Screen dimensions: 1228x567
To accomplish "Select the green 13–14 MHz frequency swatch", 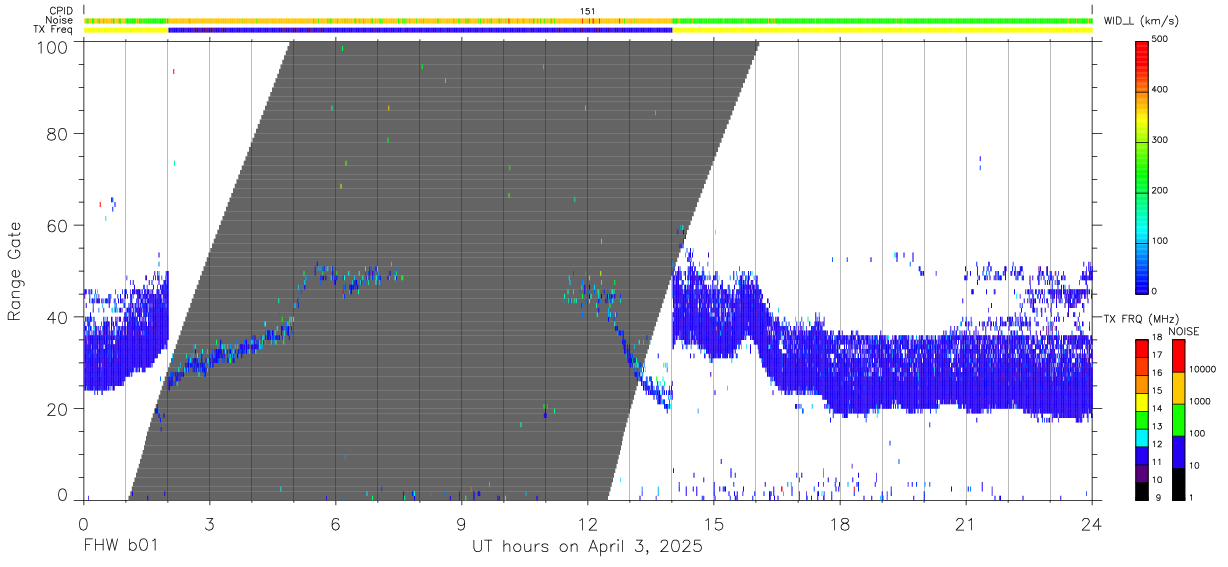I will point(1141,420).
